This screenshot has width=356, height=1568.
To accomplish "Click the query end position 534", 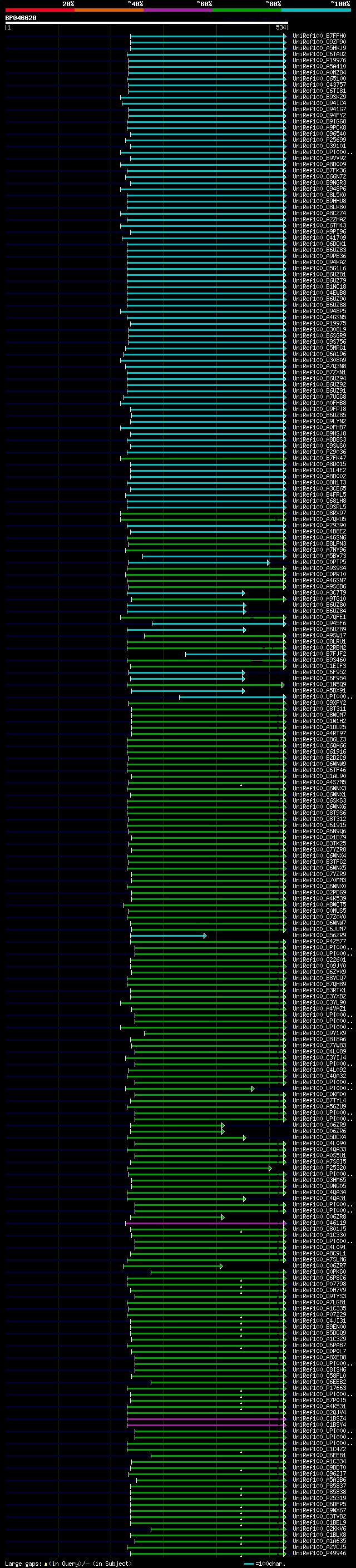I will [280, 27].
